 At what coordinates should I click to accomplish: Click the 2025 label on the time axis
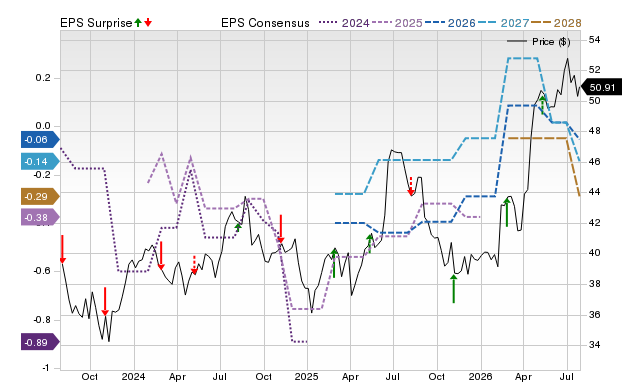tap(307, 376)
